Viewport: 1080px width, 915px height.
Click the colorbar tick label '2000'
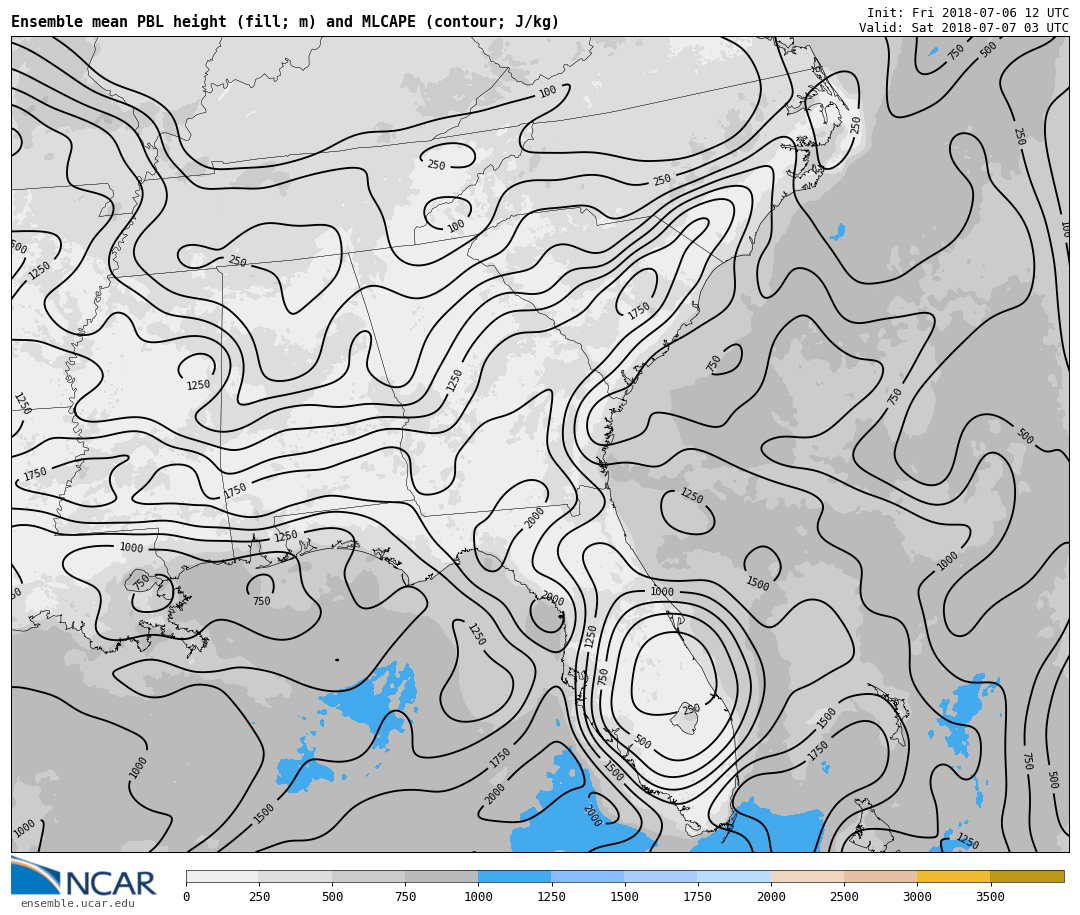pos(771,896)
